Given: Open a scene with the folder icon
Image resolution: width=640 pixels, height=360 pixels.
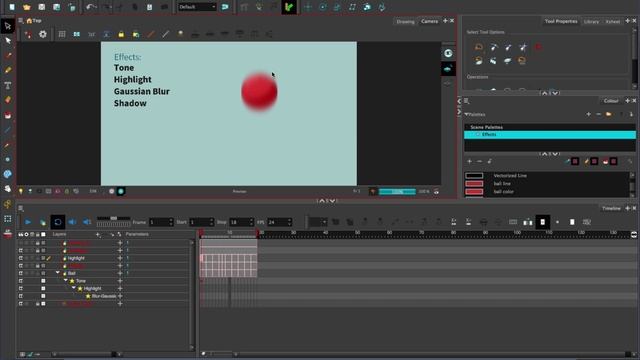Looking at the screenshot, I should (x=27, y=7).
